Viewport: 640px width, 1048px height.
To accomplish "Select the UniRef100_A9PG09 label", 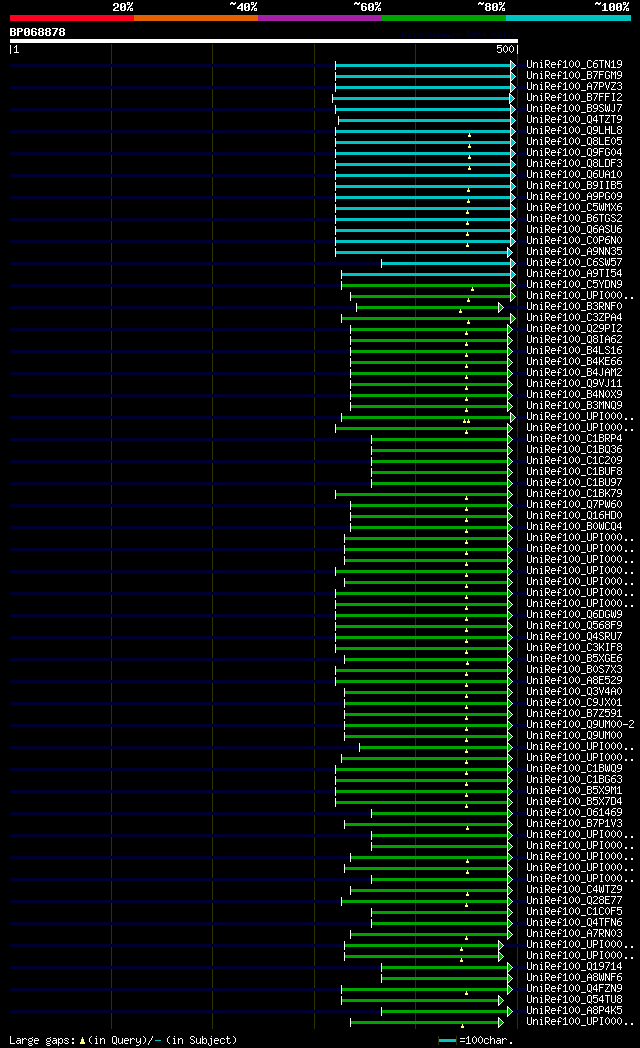I will (x=574, y=196).
